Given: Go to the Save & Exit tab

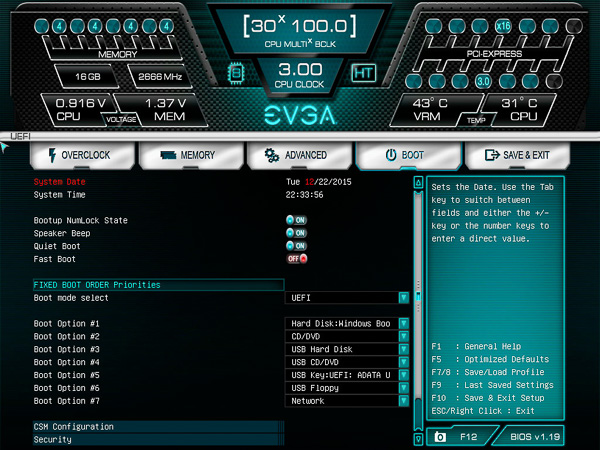Looking at the screenshot, I should click(x=517, y=155).
